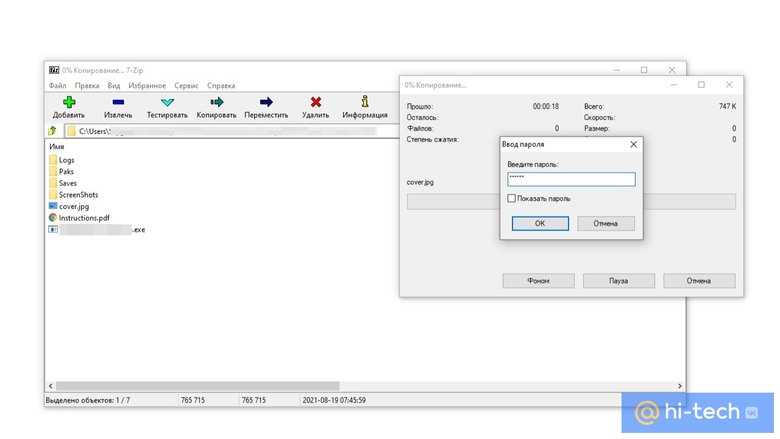Select the Instructions.pdf file icon
Screen dimensions: 780x439
(53, 218)
